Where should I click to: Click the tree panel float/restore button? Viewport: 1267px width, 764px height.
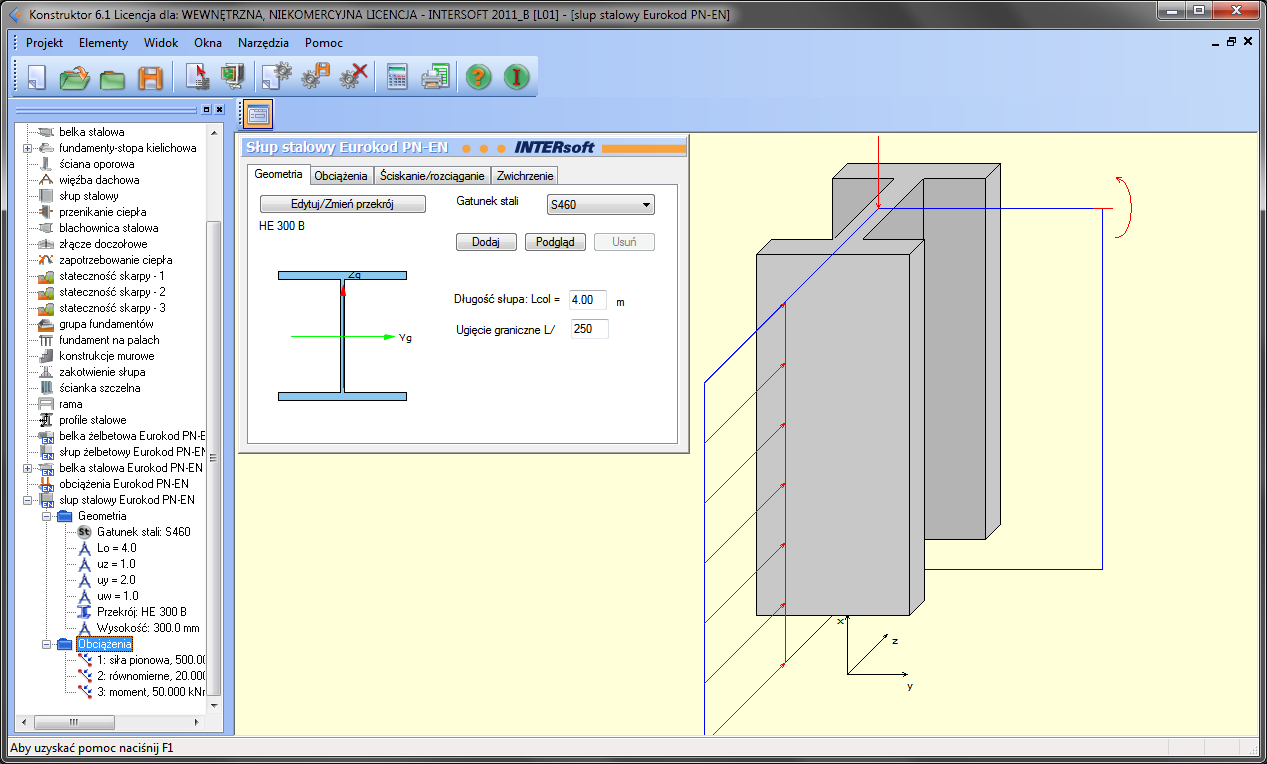pos(206,109)
